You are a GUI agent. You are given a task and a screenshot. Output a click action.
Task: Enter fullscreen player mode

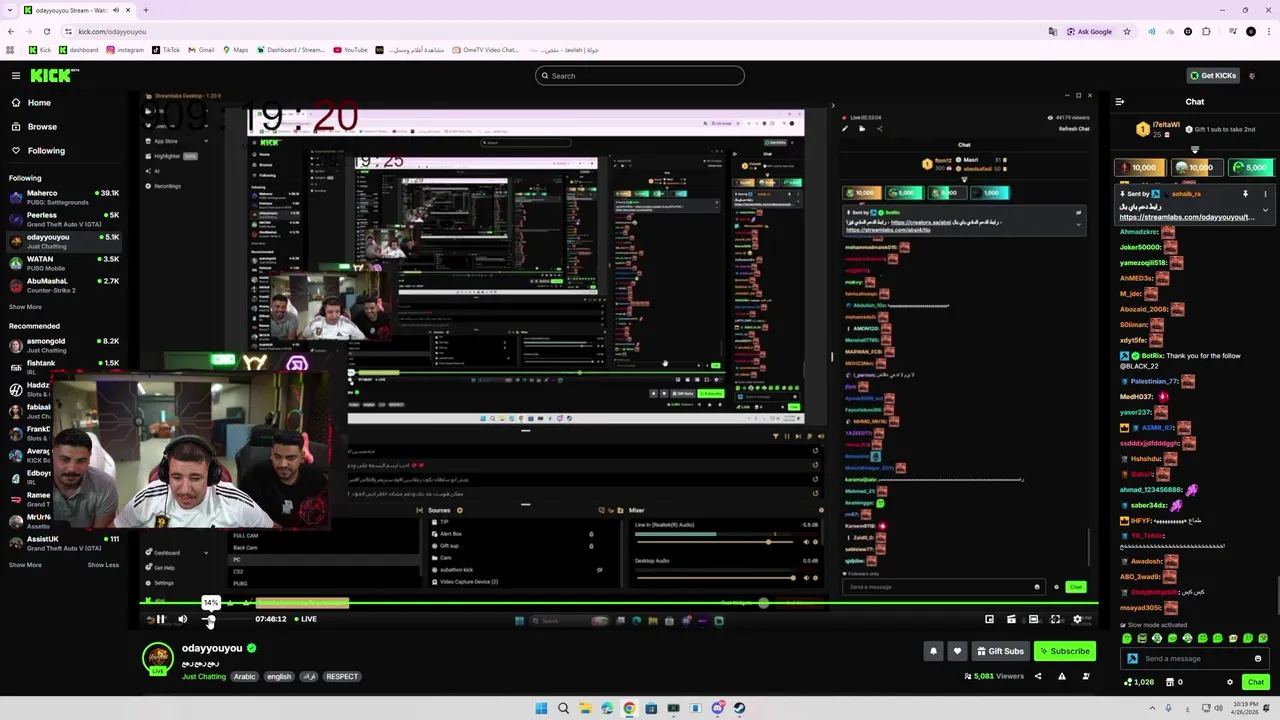point(1055,619)
